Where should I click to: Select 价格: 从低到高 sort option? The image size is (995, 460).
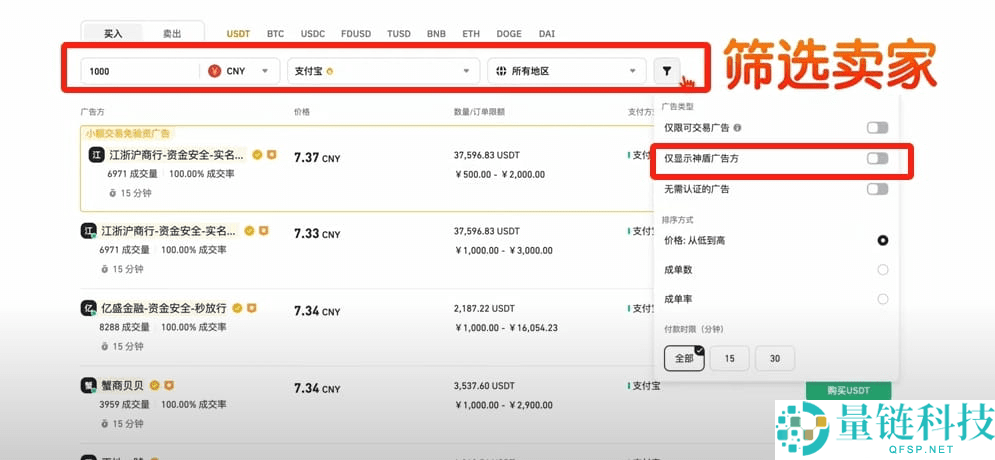coord(882,240)
